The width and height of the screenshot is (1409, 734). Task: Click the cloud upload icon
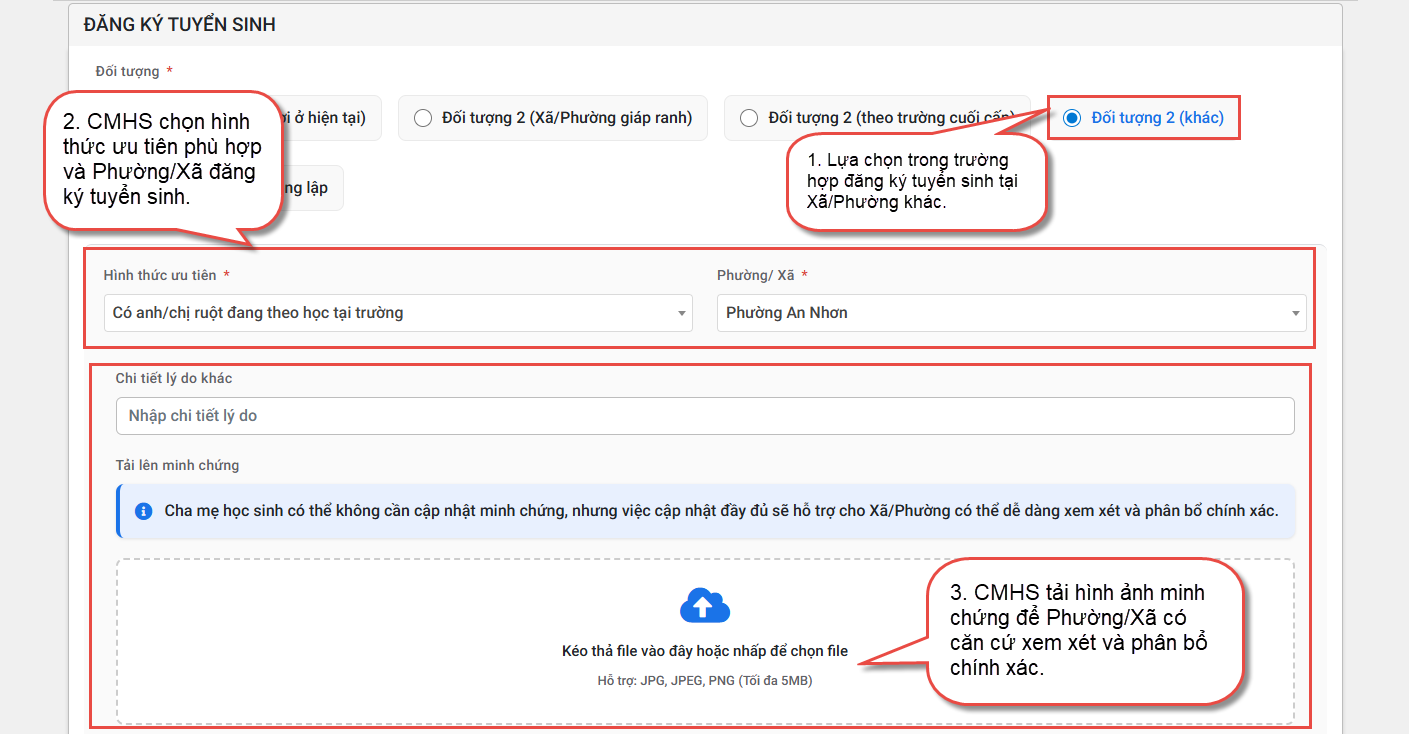[705, 606]
